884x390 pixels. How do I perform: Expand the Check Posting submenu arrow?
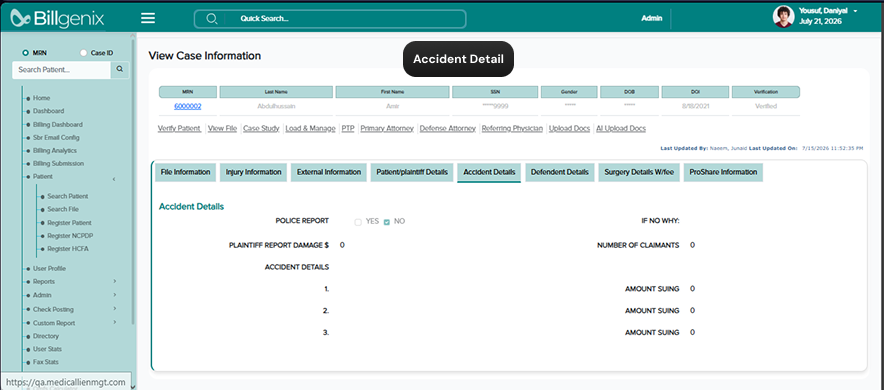(114, 308)
